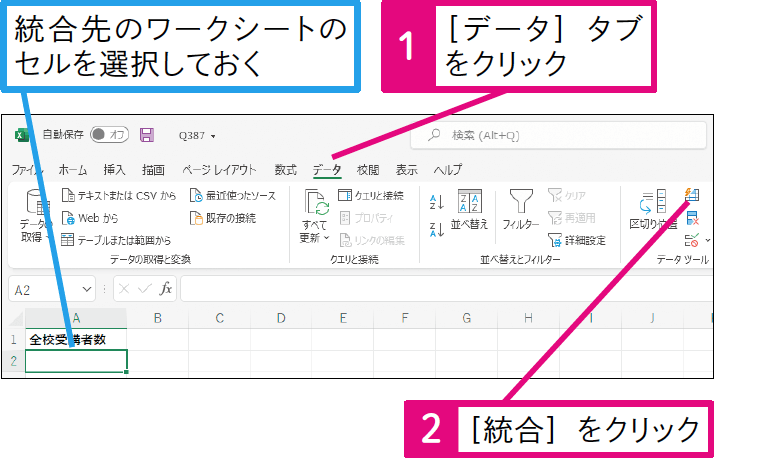Click クエリと接続 button
Screen dimensions: 783x458
click(371, 195)
